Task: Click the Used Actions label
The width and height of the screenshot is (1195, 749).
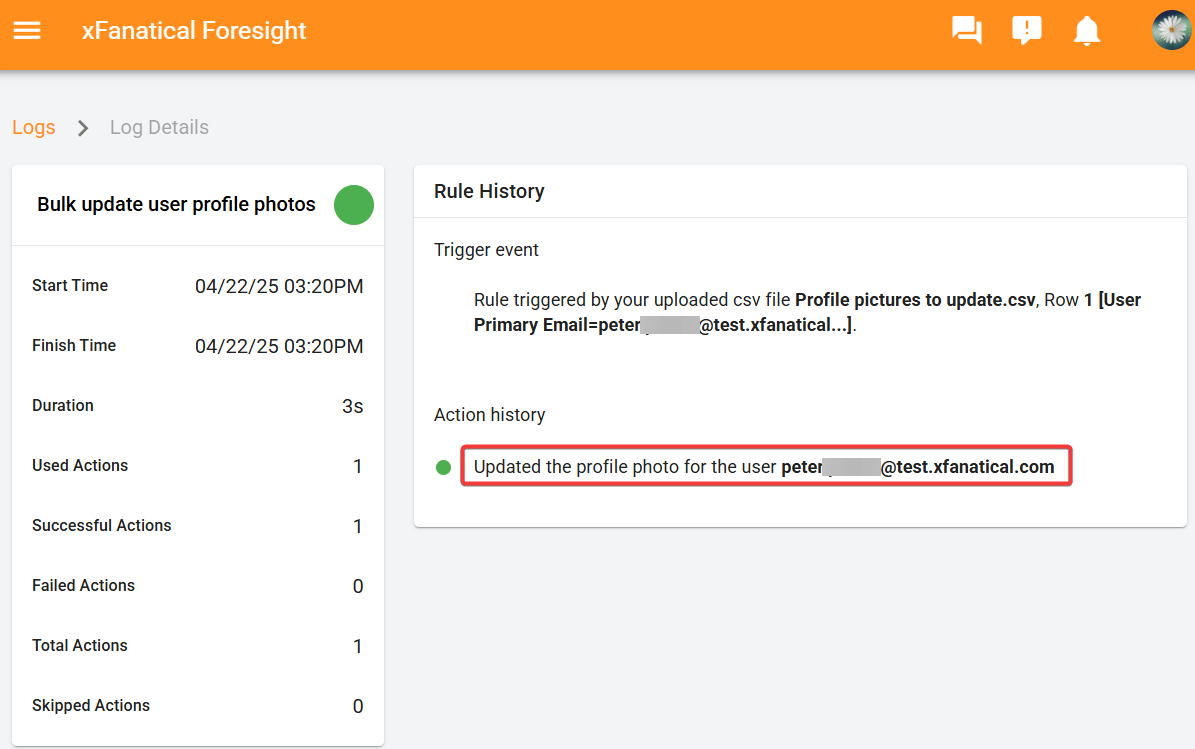Action: [x=80, y=466]
